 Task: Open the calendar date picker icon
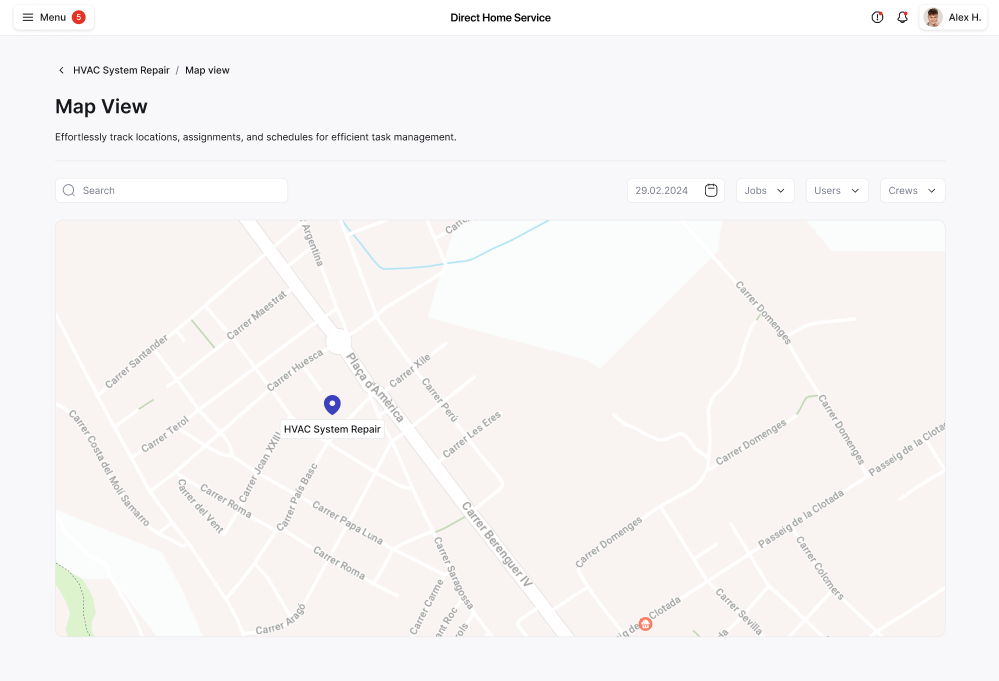coord(711,190)
